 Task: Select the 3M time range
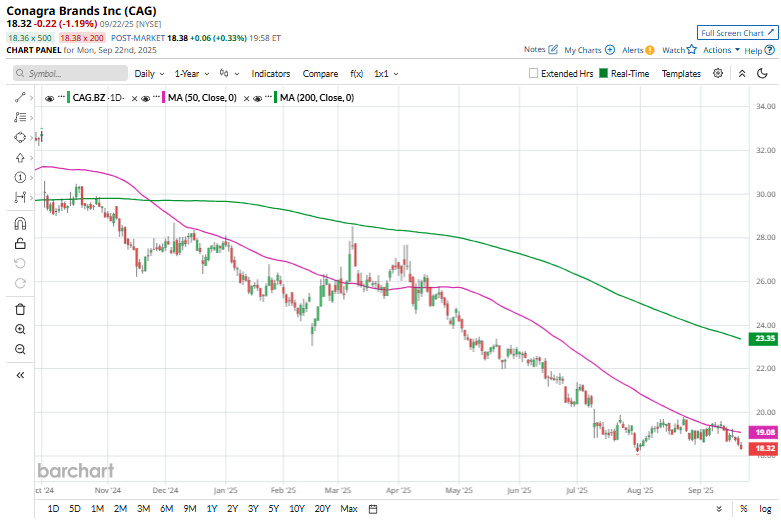tap(143, 509)
